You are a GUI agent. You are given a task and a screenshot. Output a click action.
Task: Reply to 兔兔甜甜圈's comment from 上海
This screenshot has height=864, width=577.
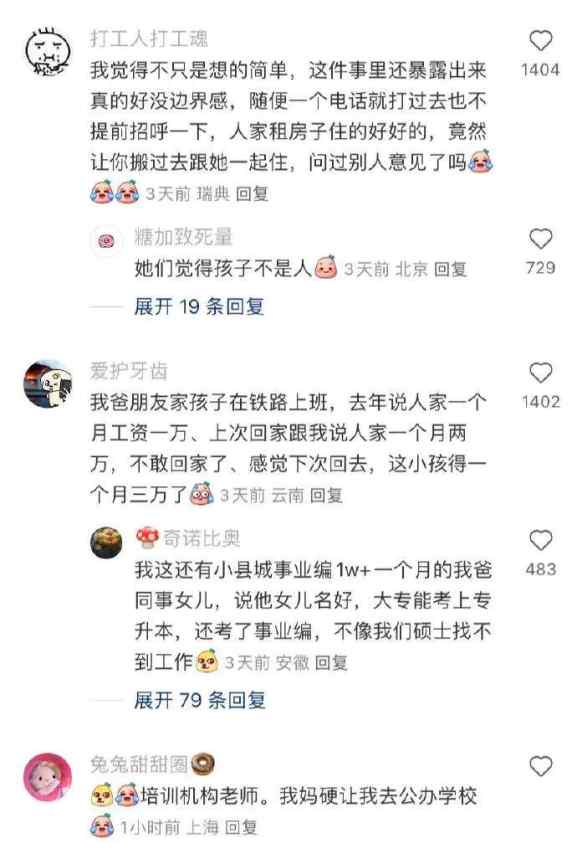(x=241, y=827)
